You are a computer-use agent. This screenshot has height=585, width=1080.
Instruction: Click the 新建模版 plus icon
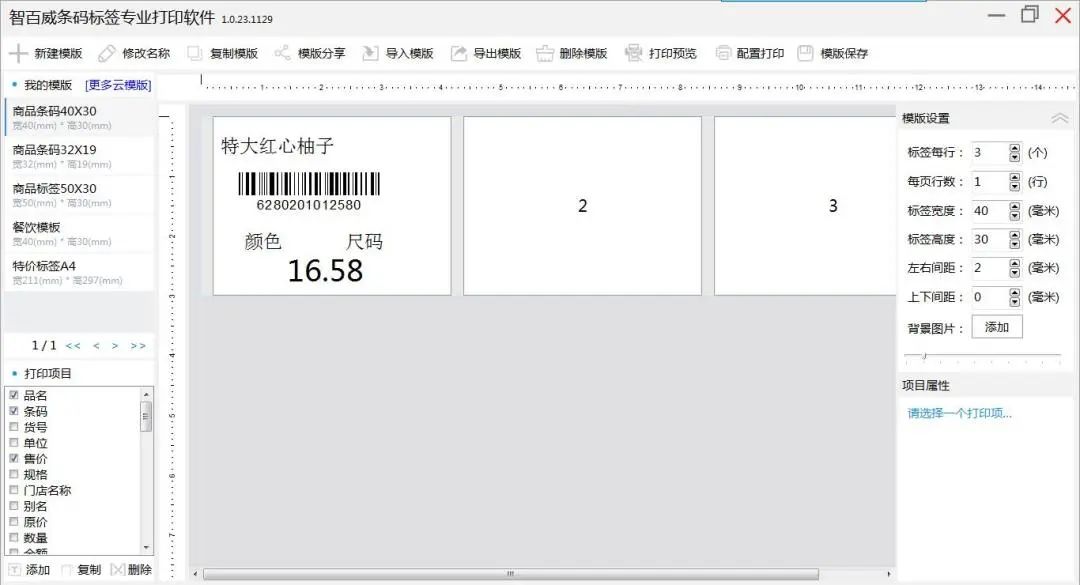pyautogui.click(x=18, y=53)
